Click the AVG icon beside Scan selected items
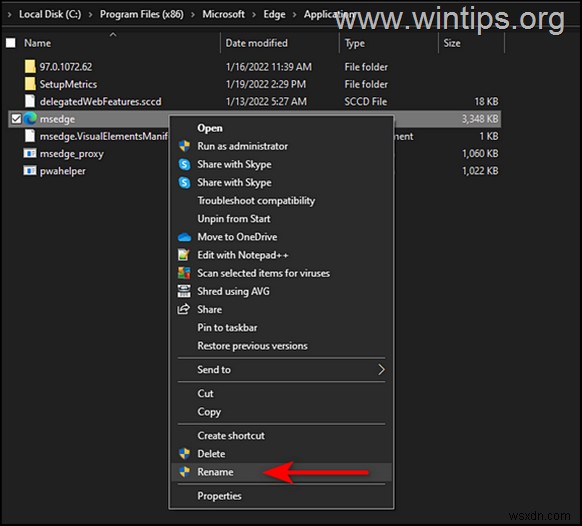 (184, 273)
